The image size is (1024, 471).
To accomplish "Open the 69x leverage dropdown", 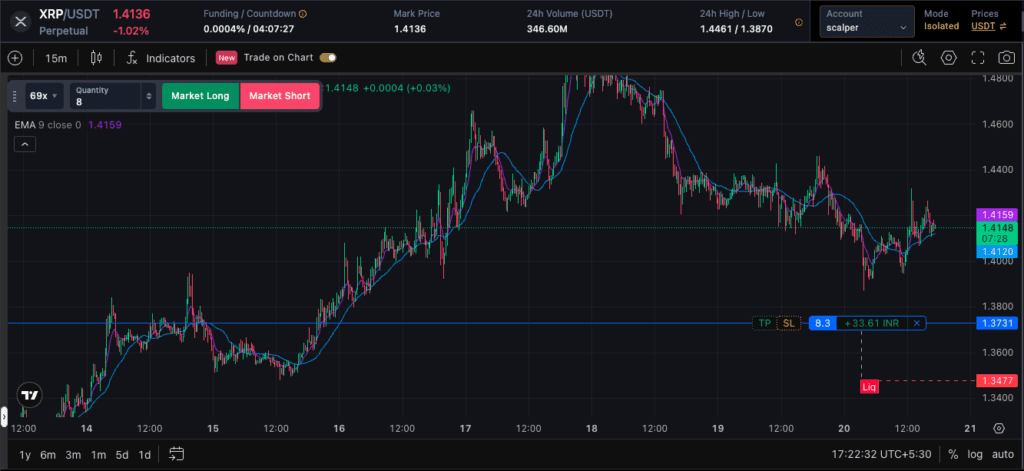I will click(x=43, y=96).
